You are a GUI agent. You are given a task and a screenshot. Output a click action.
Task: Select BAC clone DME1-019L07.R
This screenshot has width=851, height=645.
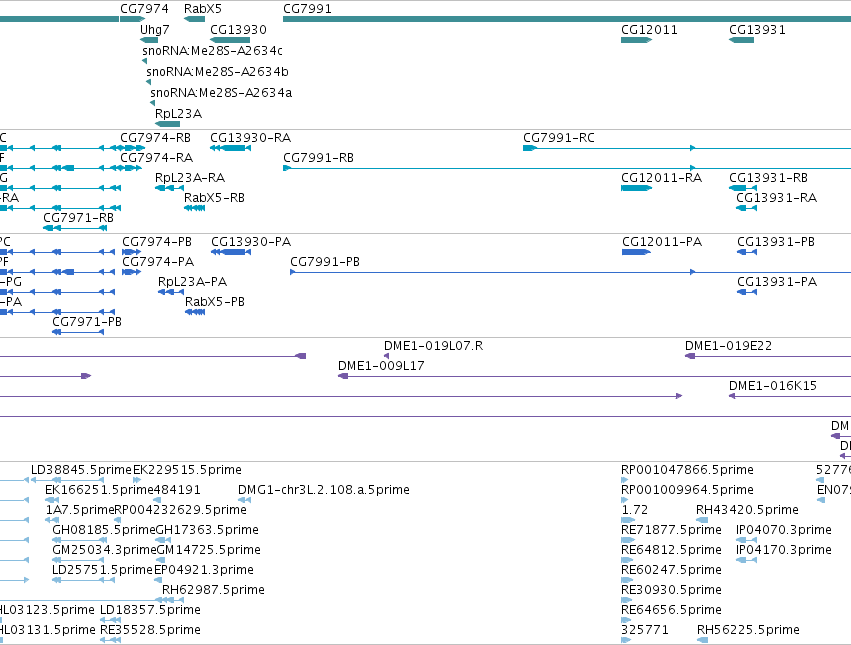pyautogui.click(x=434, y=346)
